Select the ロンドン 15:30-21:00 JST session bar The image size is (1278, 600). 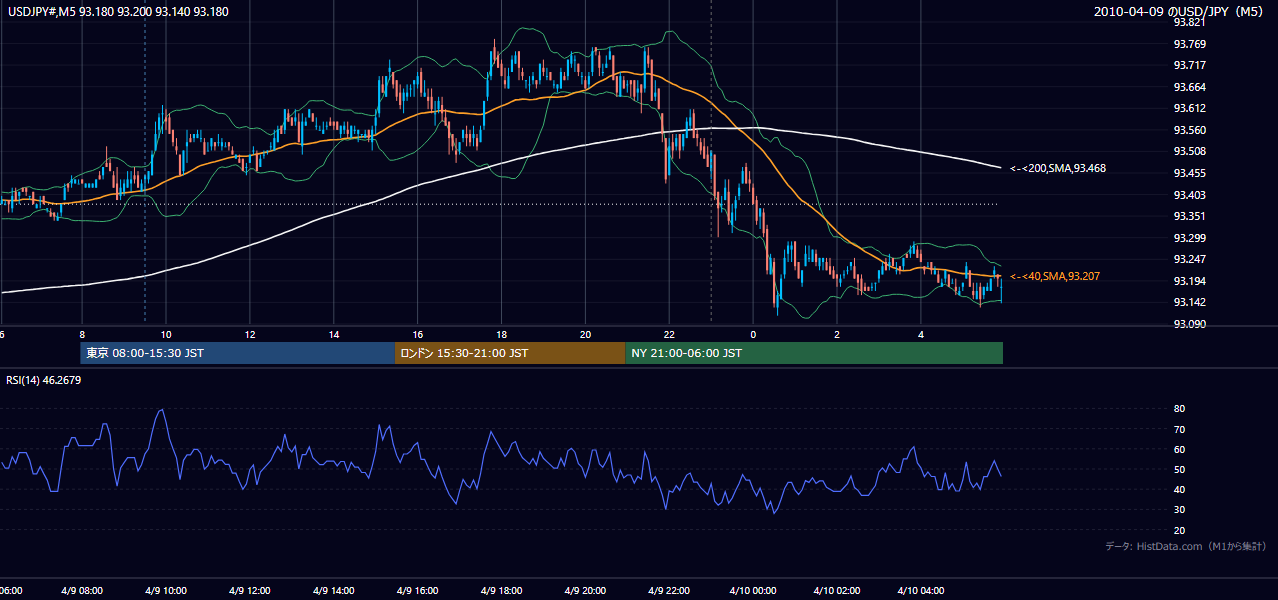coord(510,353)
